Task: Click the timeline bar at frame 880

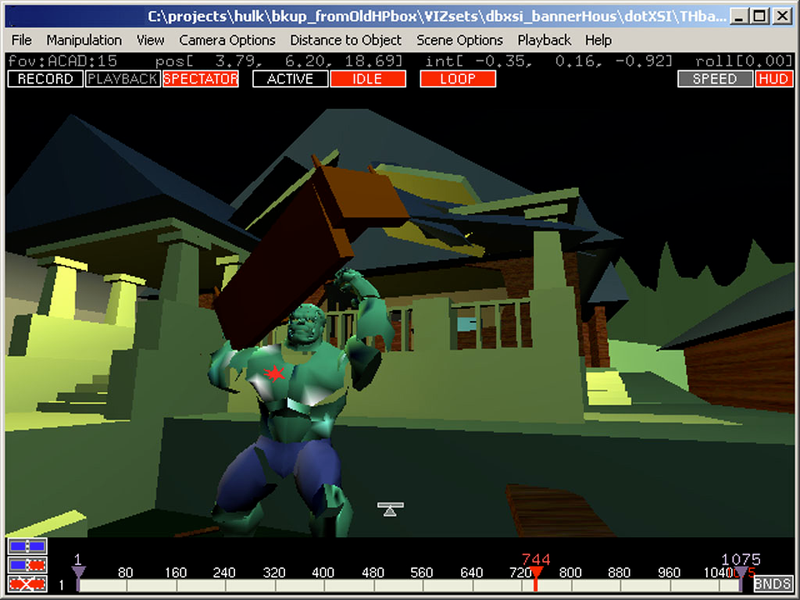Action: point(620,585)
